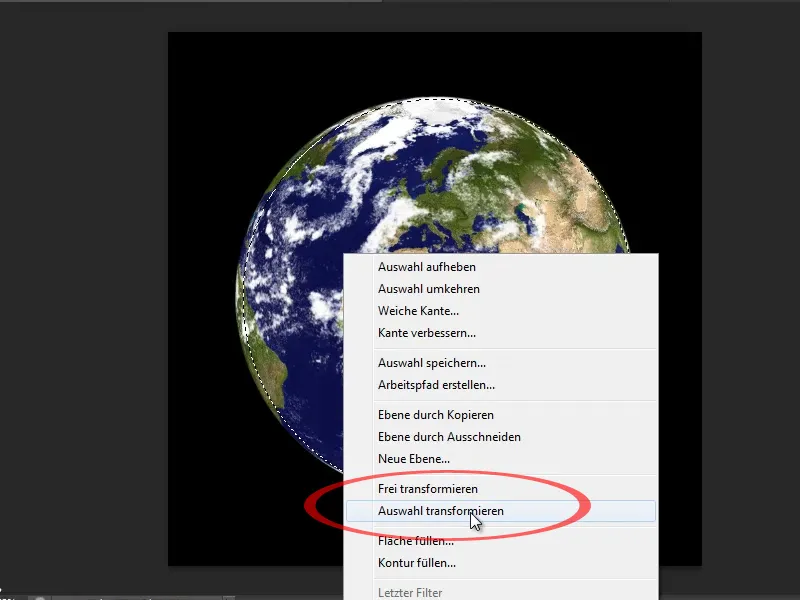Select Arbeitspfad erstellen... entry

click(501, 385)
